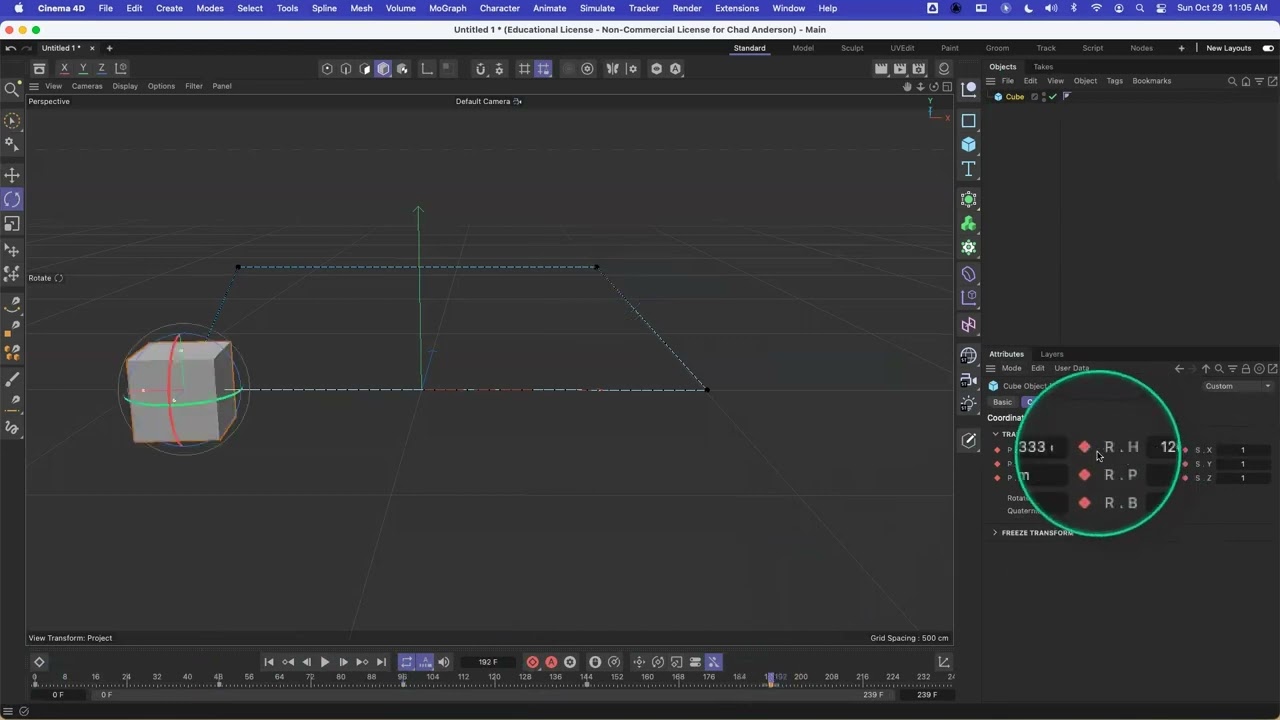Click the coordinate system icon after Z
1280x720 pixels.
point(121,68)
